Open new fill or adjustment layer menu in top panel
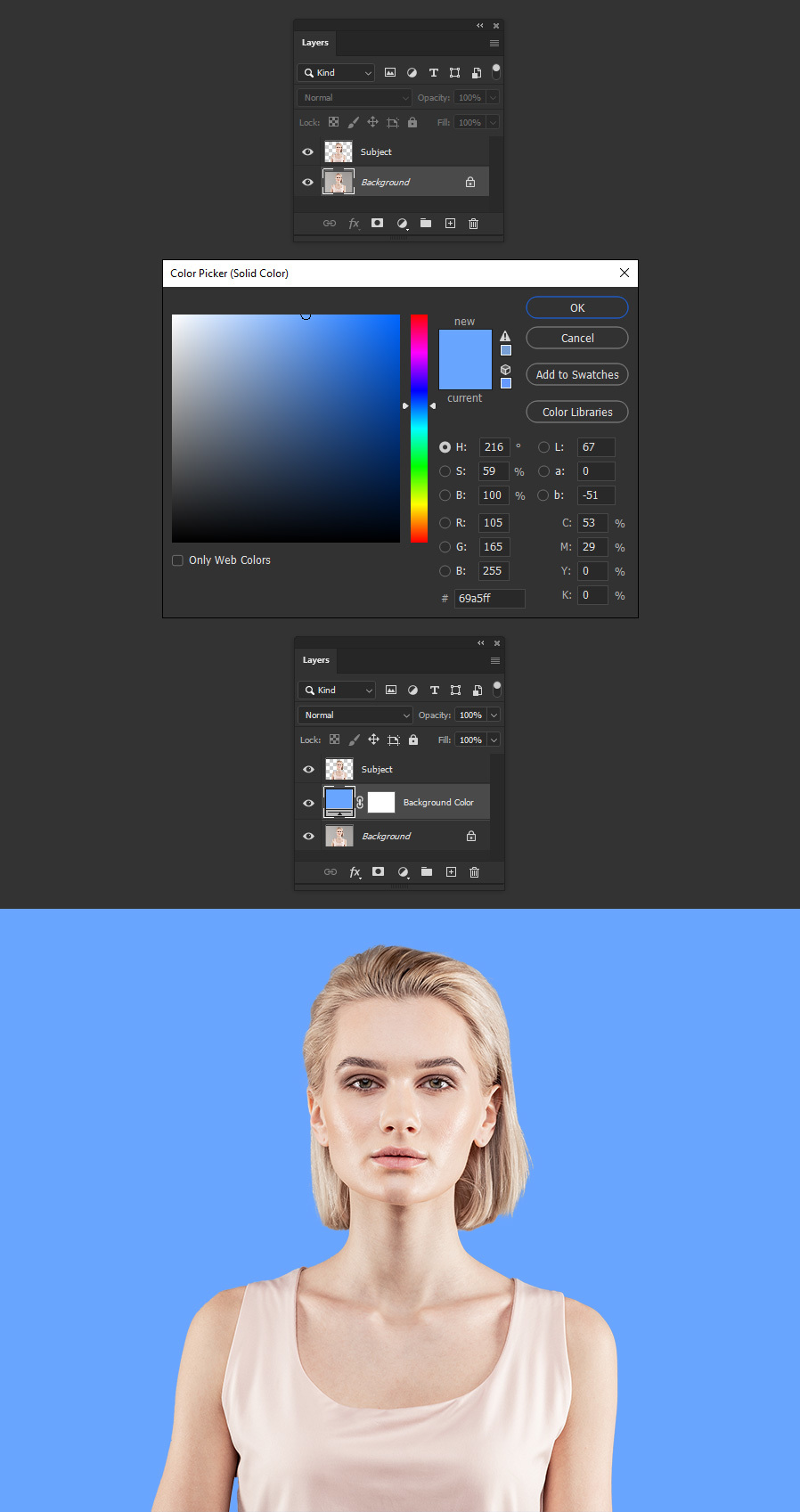Viewport: 800px width, 1512px height. [402, 224]
